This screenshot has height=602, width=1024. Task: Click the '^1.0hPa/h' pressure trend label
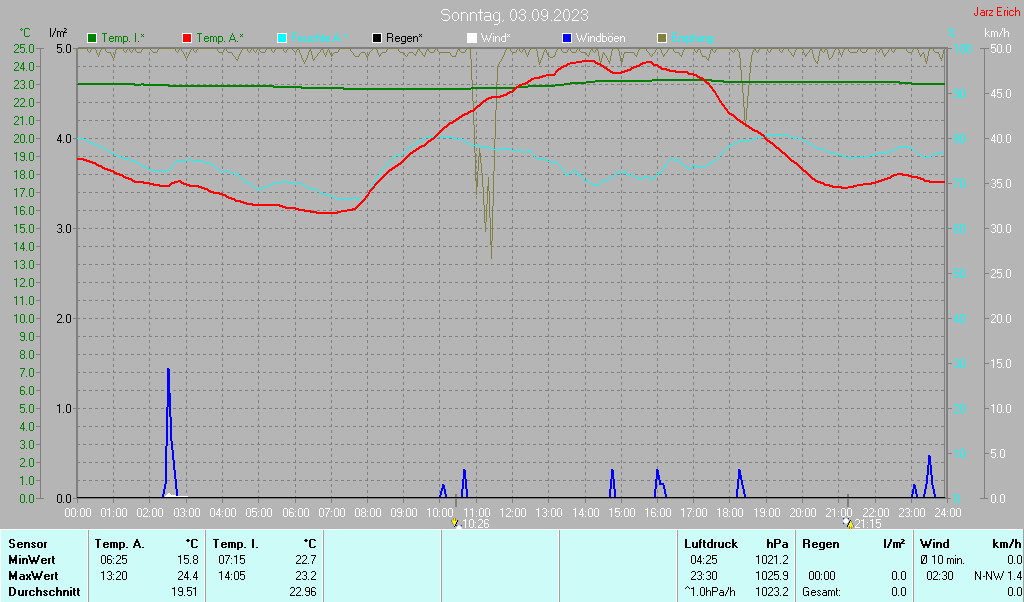[x=710, y=592]
